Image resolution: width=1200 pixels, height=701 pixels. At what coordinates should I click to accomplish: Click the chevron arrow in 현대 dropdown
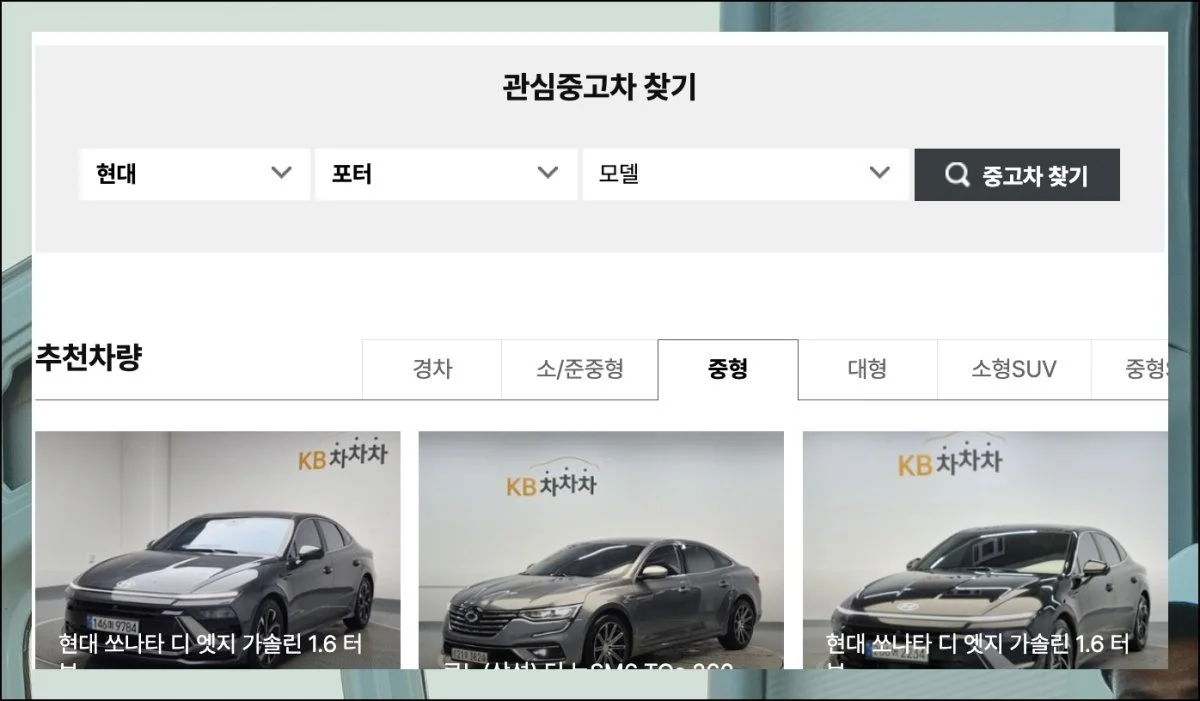[x=282, y=173]
